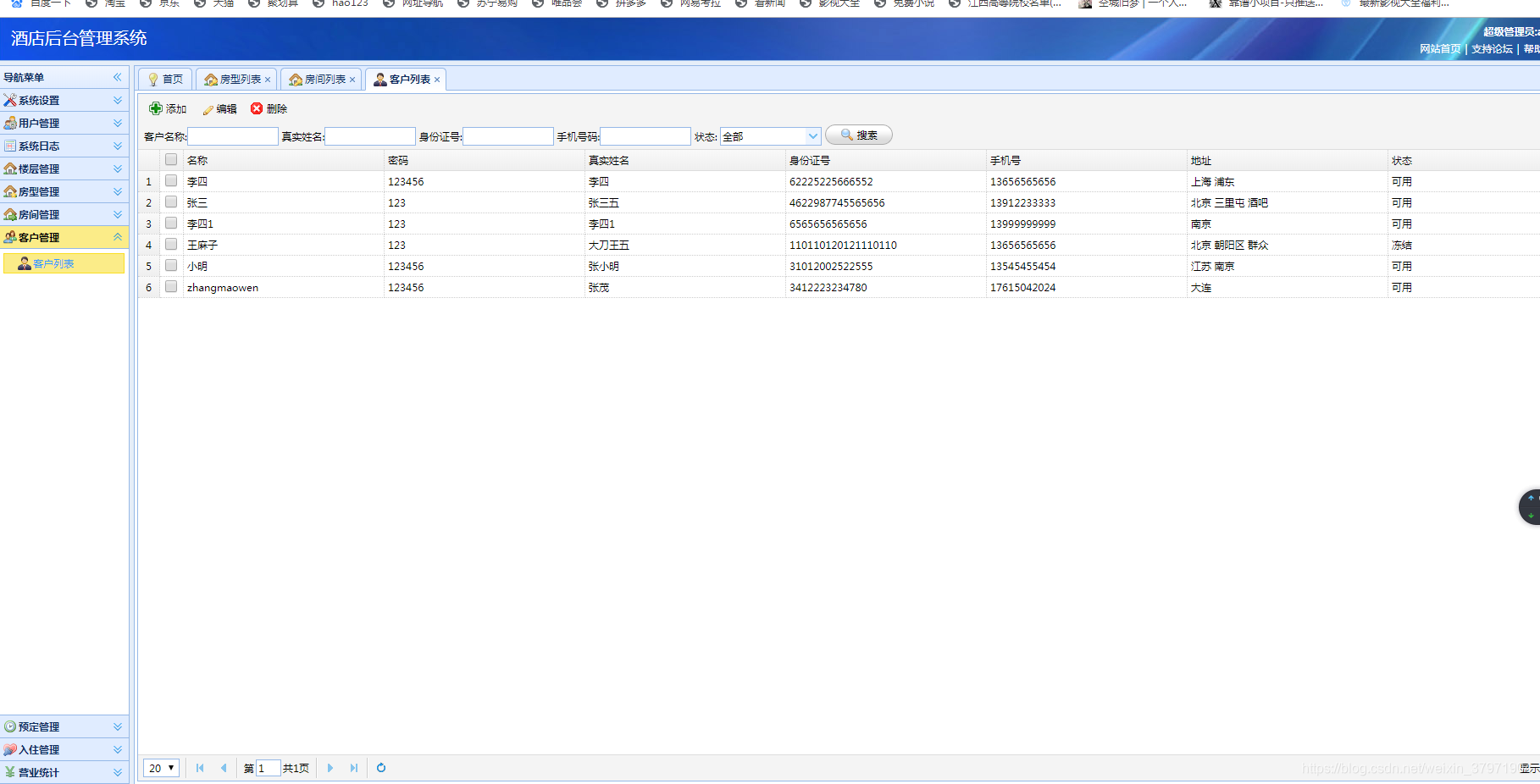Click the page number input box
This screenshot has width=1540, height=784.
coord(269,768)
